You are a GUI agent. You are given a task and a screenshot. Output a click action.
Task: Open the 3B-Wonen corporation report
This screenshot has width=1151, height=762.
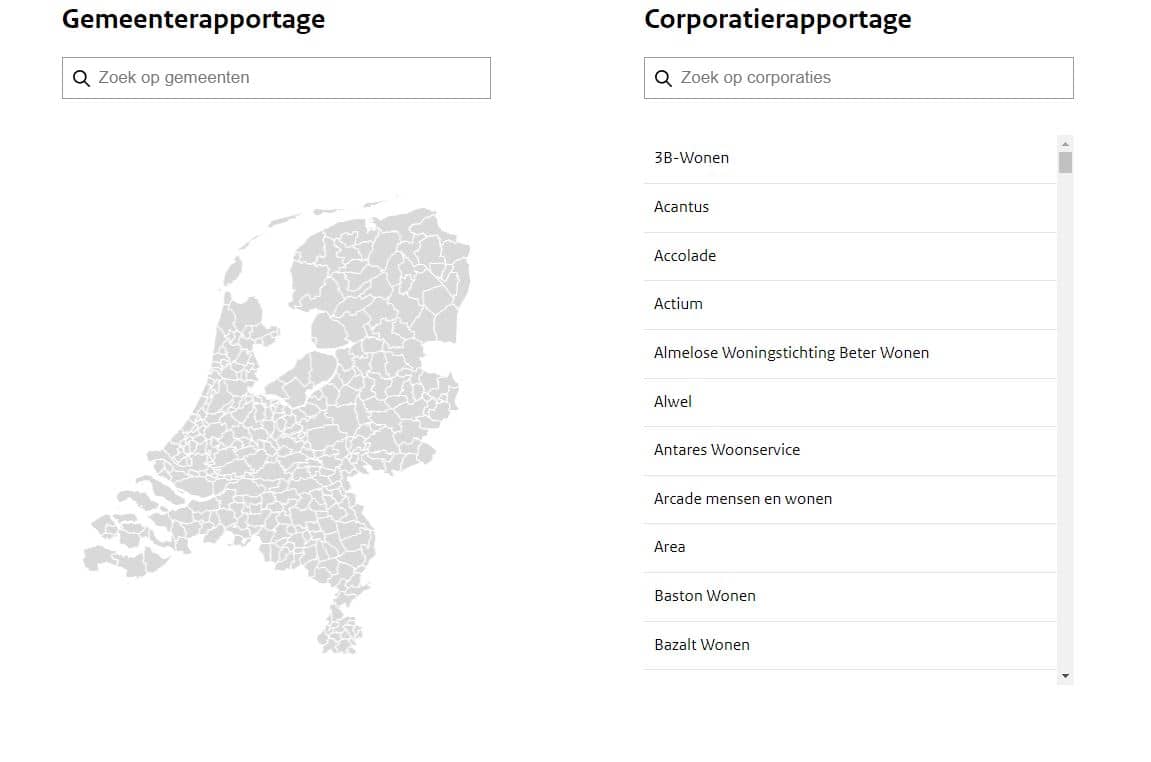pos(691,158)
